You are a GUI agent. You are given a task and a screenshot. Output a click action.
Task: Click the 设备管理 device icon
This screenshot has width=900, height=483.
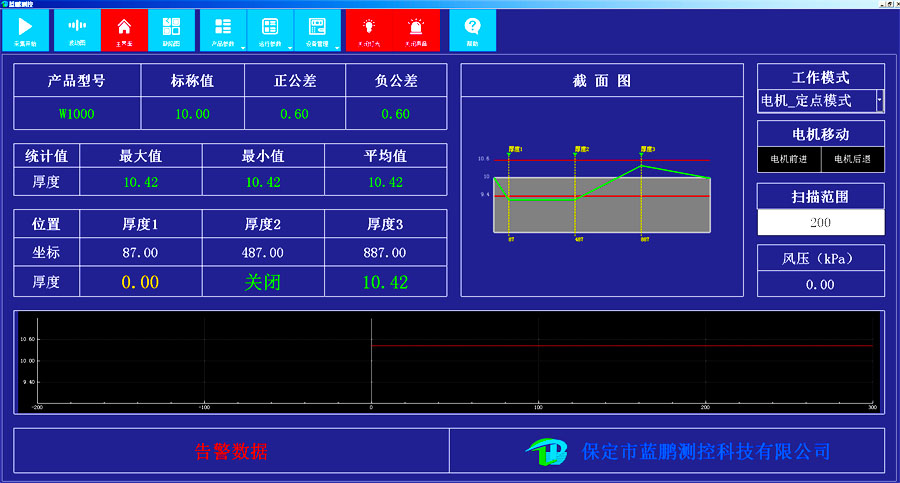tap(316, 27)
